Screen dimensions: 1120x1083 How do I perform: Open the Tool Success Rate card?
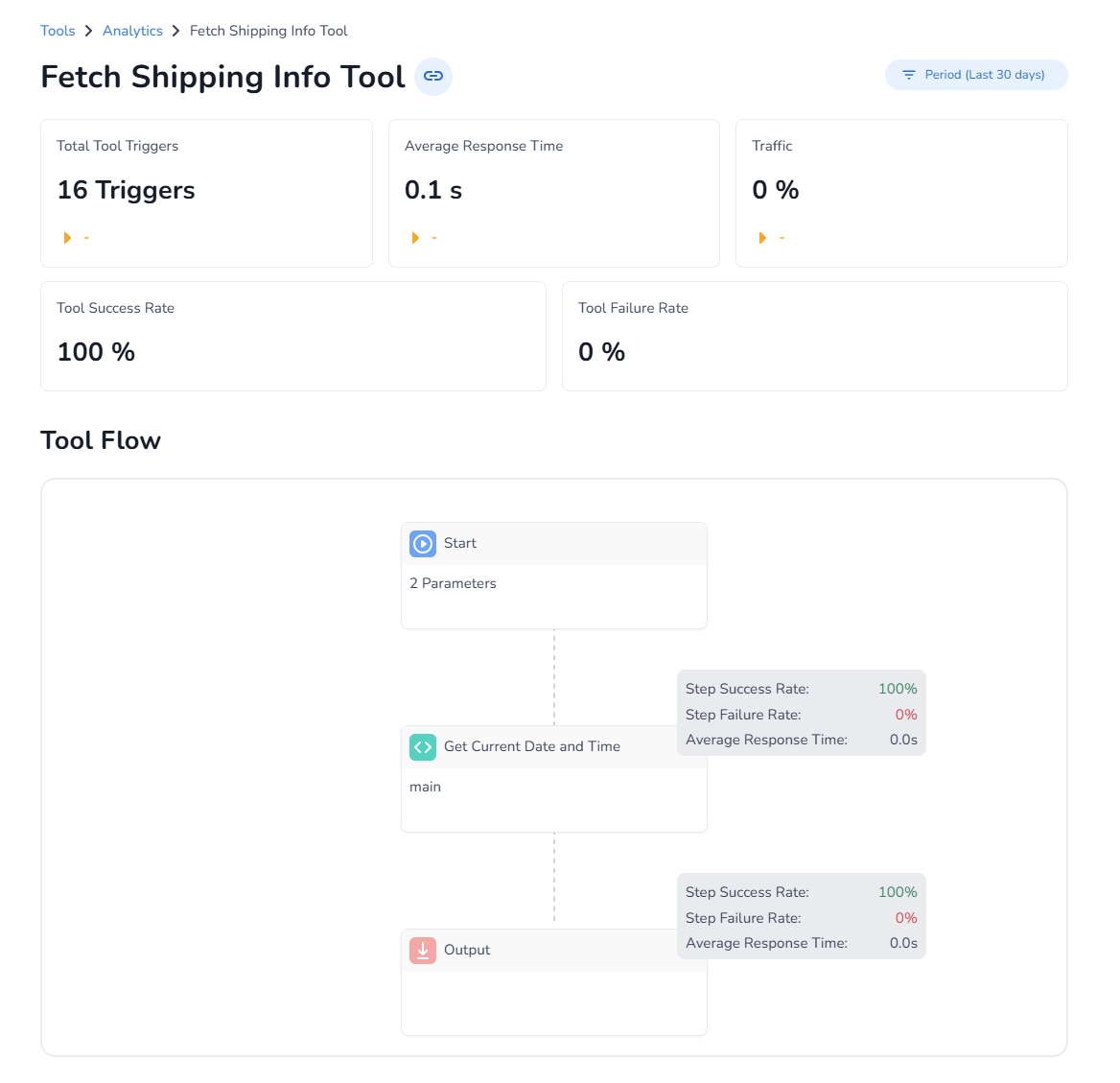point(292,336)
